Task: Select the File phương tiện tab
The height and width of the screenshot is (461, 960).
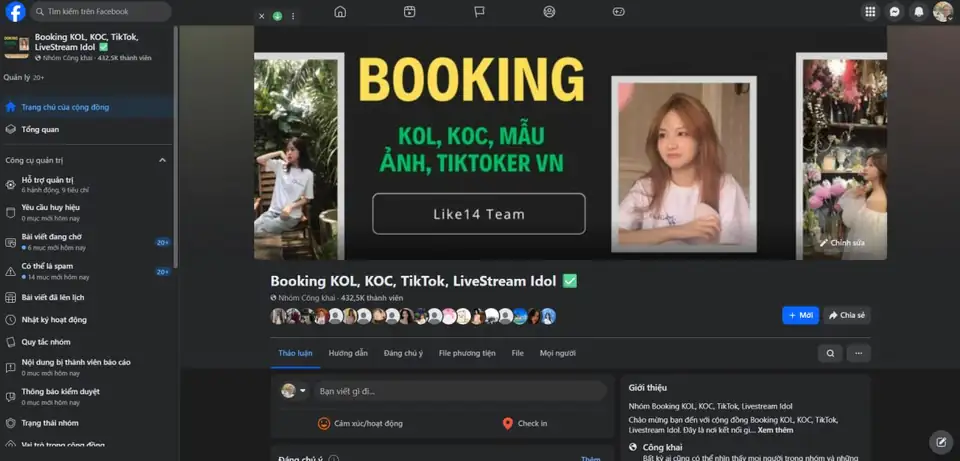Action: (467, 353)
